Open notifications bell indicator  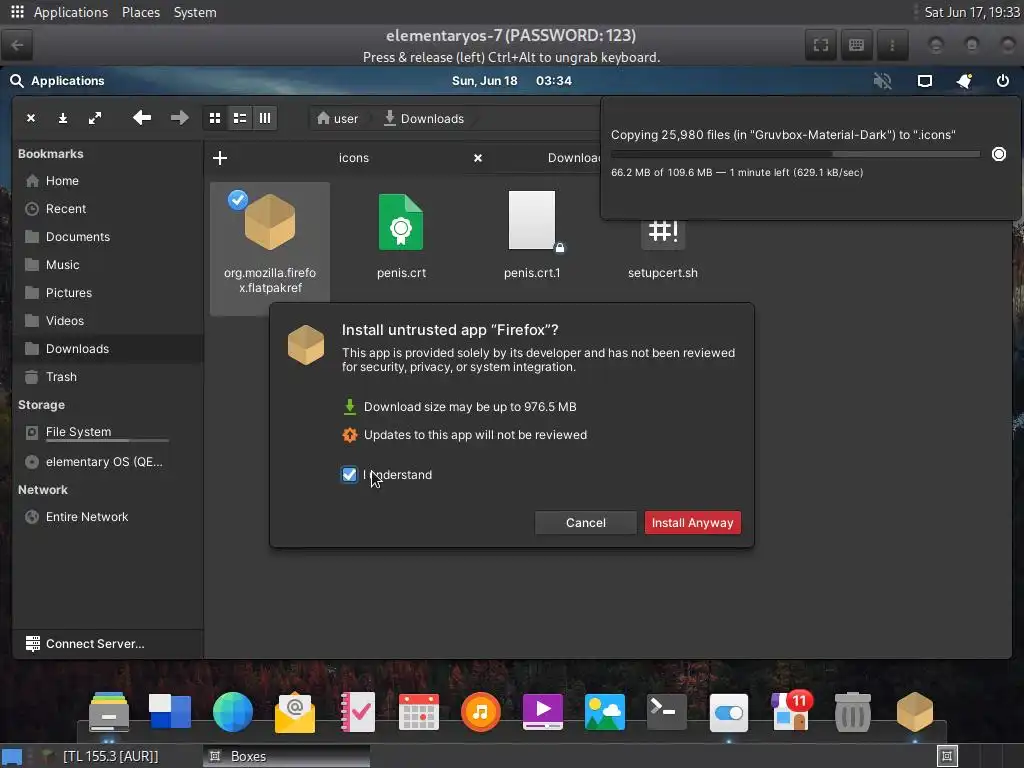click(x=964, y=81)
